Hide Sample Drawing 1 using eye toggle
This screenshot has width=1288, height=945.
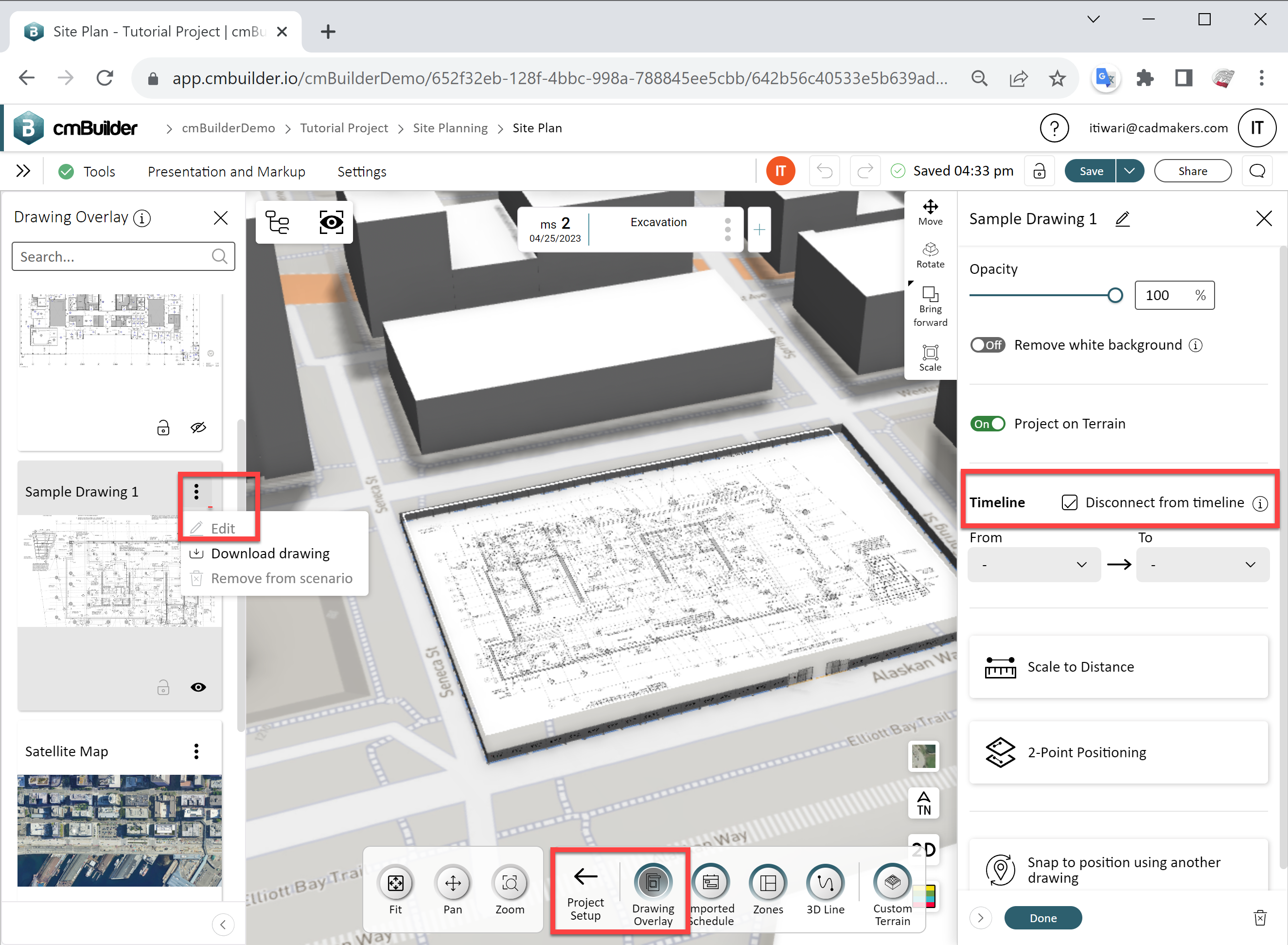click(x=198, y=687)
